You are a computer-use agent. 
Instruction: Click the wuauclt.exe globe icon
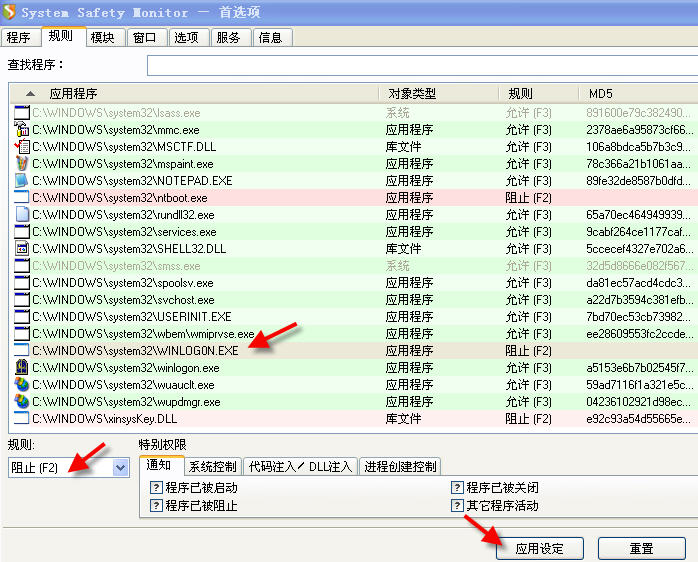[x=21, y=384]
